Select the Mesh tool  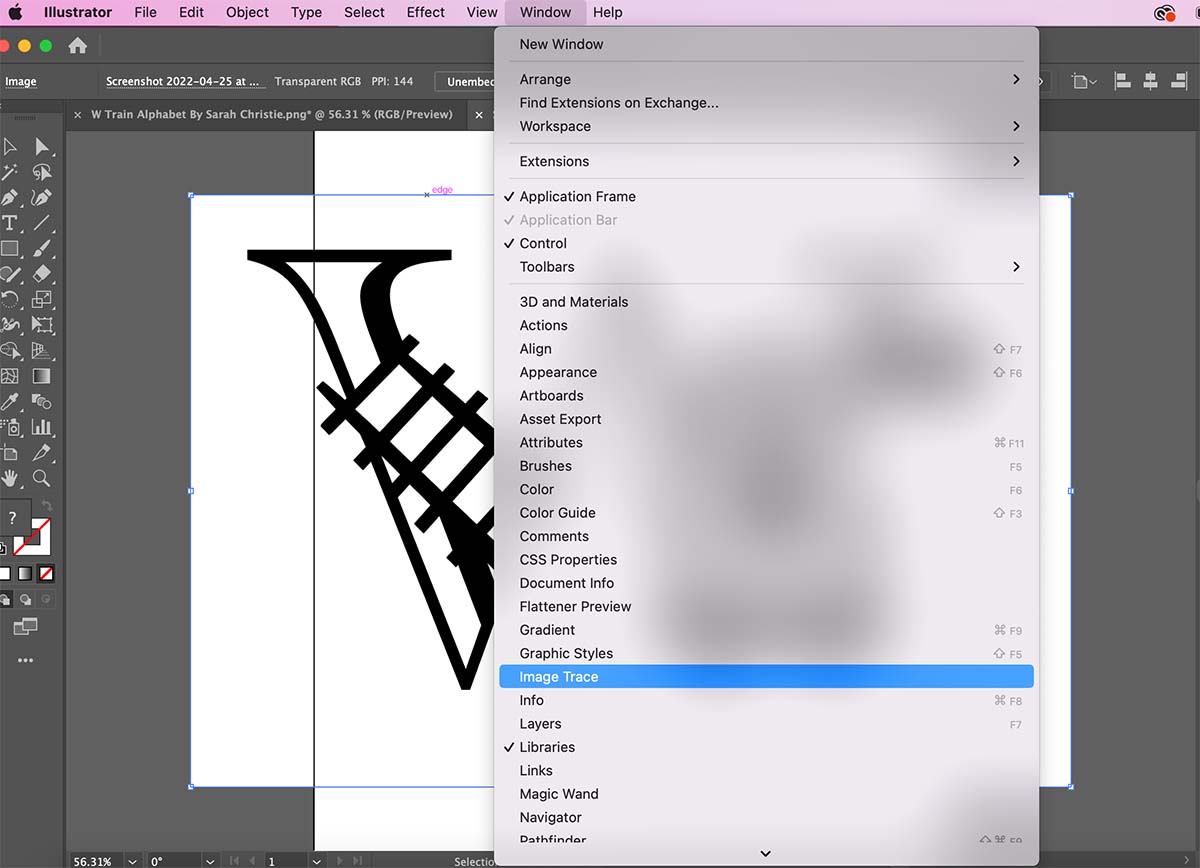click(x=10, y=377)
